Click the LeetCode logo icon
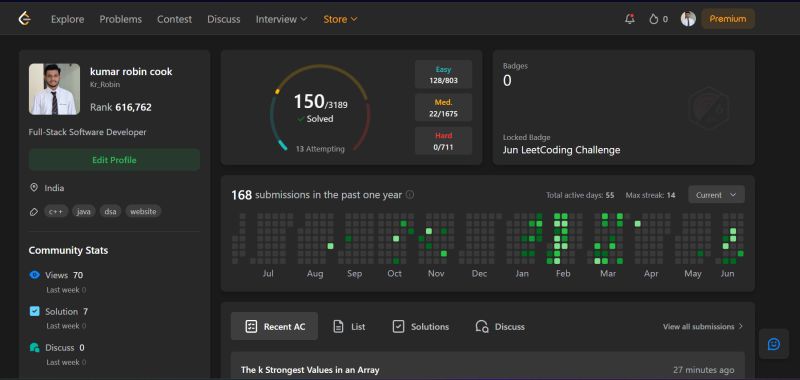800x380 pixels. 24,19
